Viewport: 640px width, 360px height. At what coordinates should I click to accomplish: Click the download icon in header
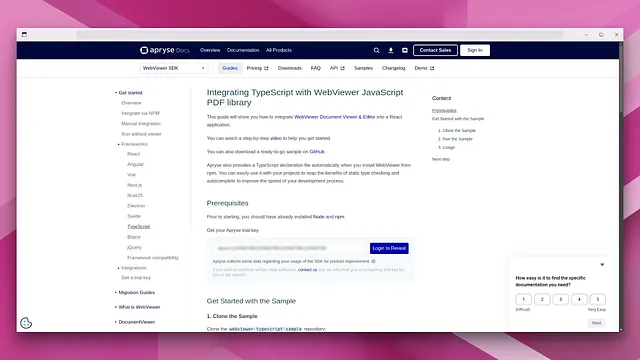pos(391,50)
